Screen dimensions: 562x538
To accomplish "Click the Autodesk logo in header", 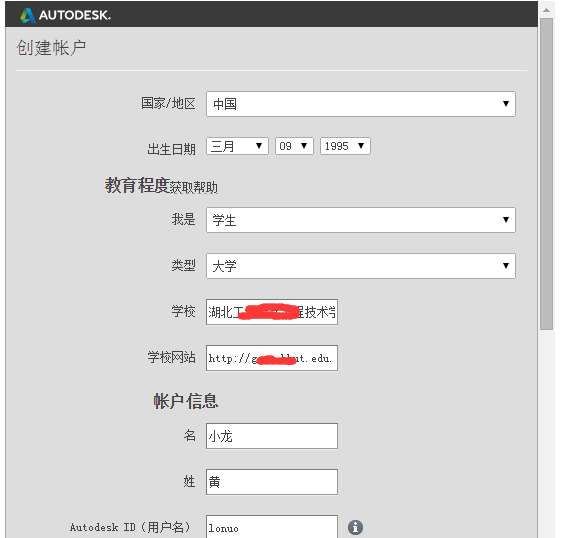I will (x=65, y=15).
